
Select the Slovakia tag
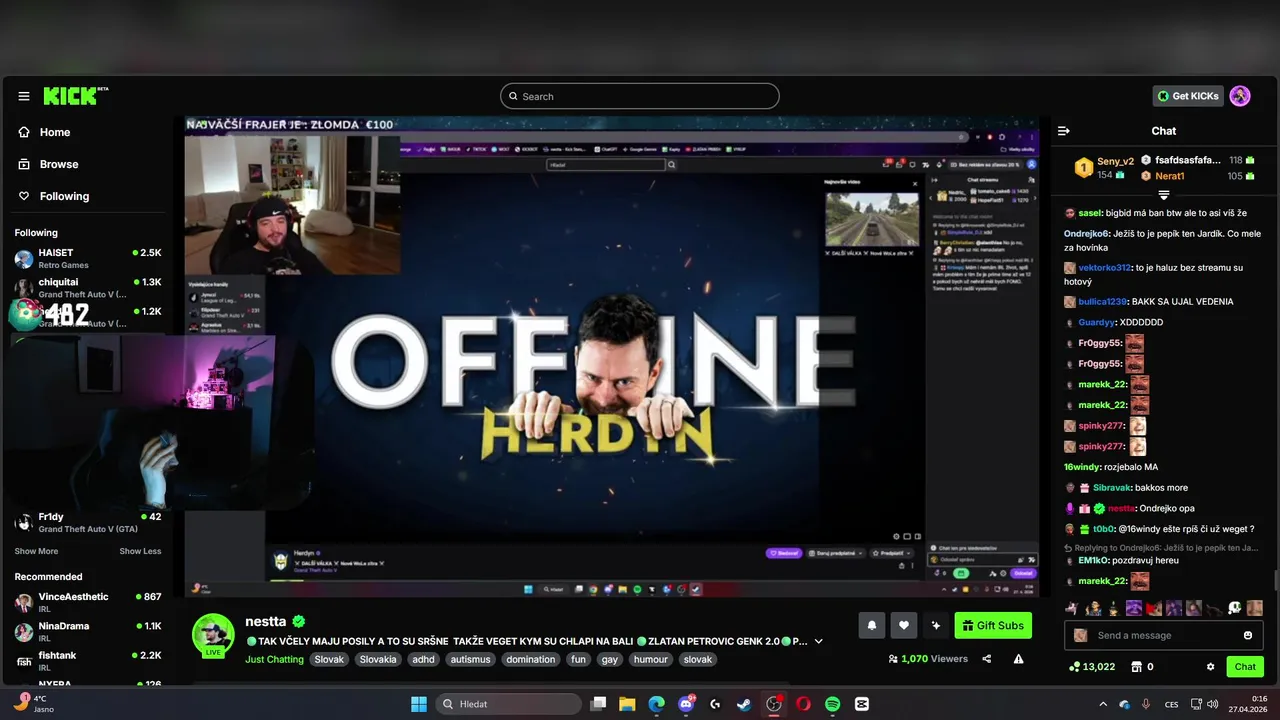(378, 660)
